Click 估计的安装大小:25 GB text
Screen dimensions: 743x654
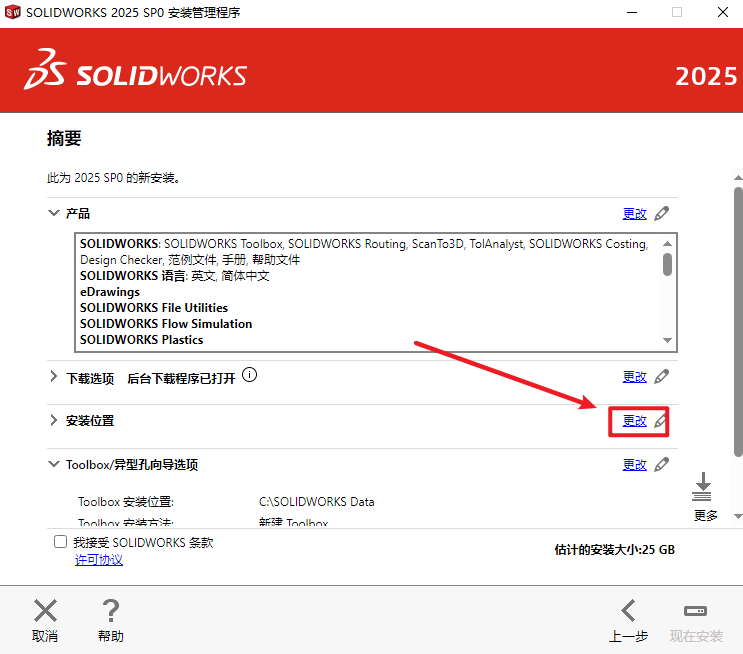tap(615, 550)
